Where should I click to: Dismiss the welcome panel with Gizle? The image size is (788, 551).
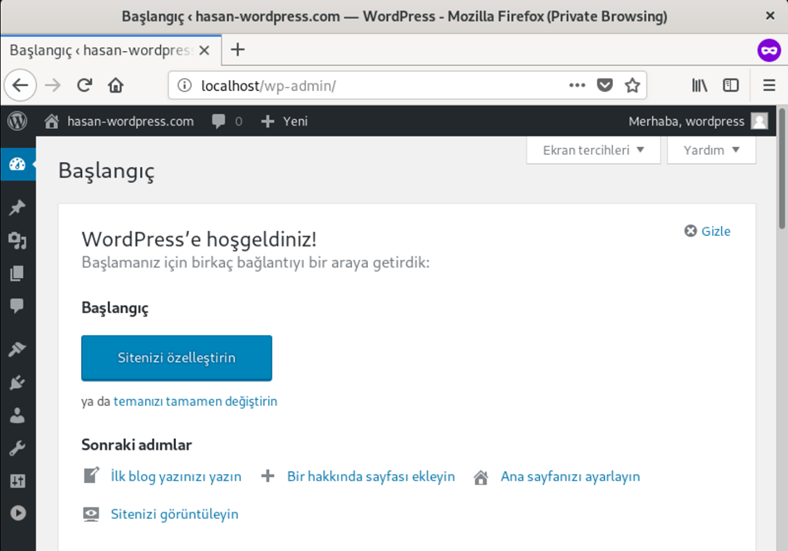(708, 231)
